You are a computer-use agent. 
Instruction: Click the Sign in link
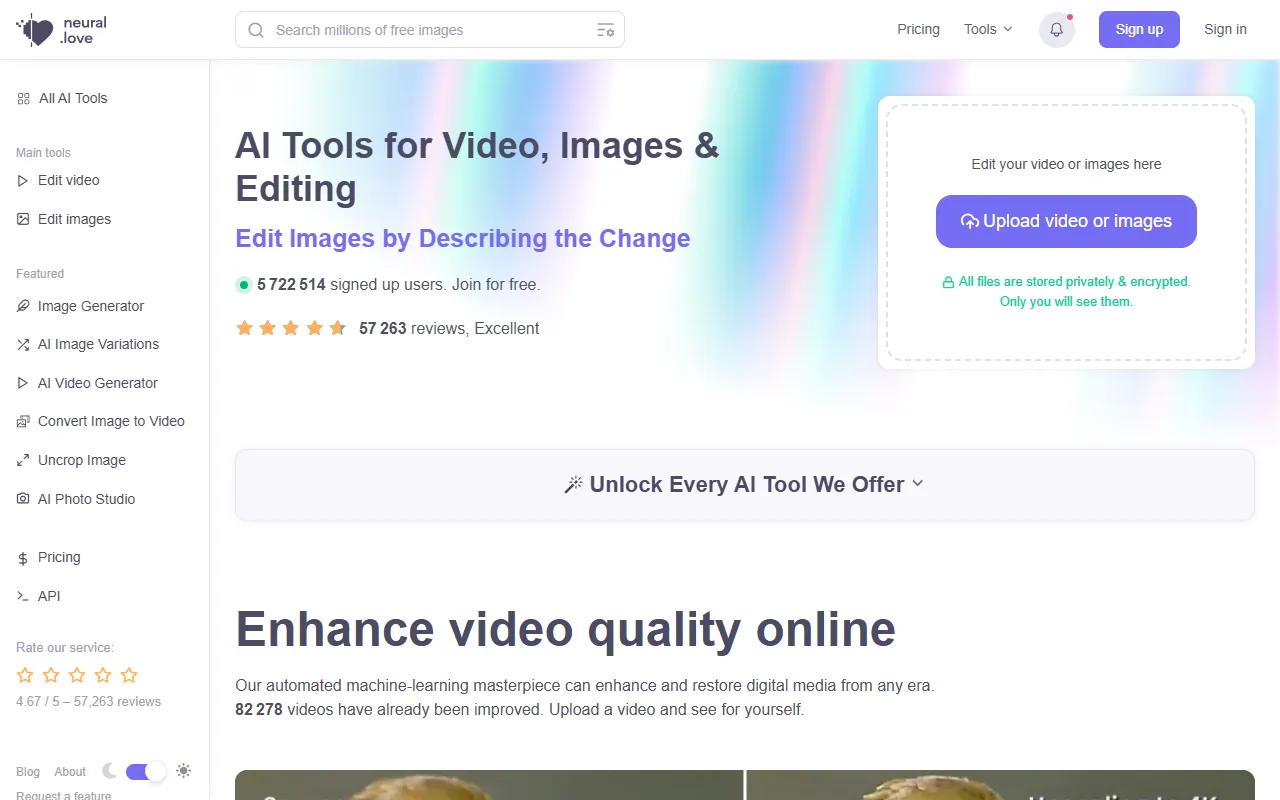pyautogui.click(x=1225, y=29)
